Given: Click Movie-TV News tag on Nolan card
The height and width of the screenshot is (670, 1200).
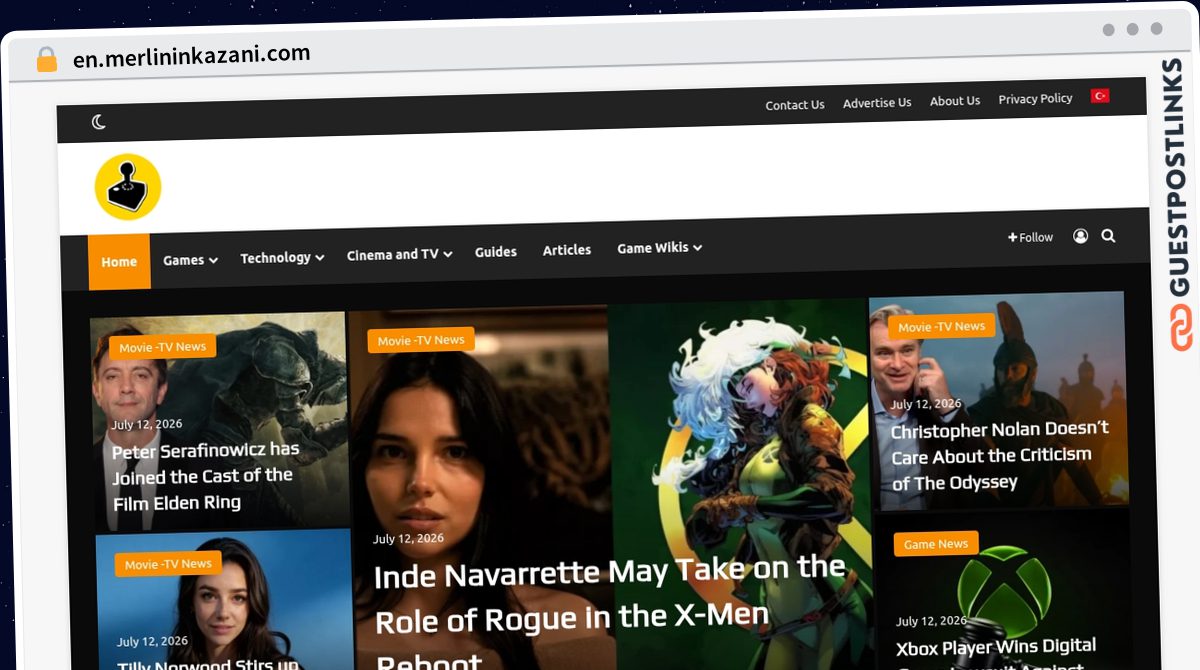Looking at the screenshot, I should pyautogui.click(x=941, y=327).
